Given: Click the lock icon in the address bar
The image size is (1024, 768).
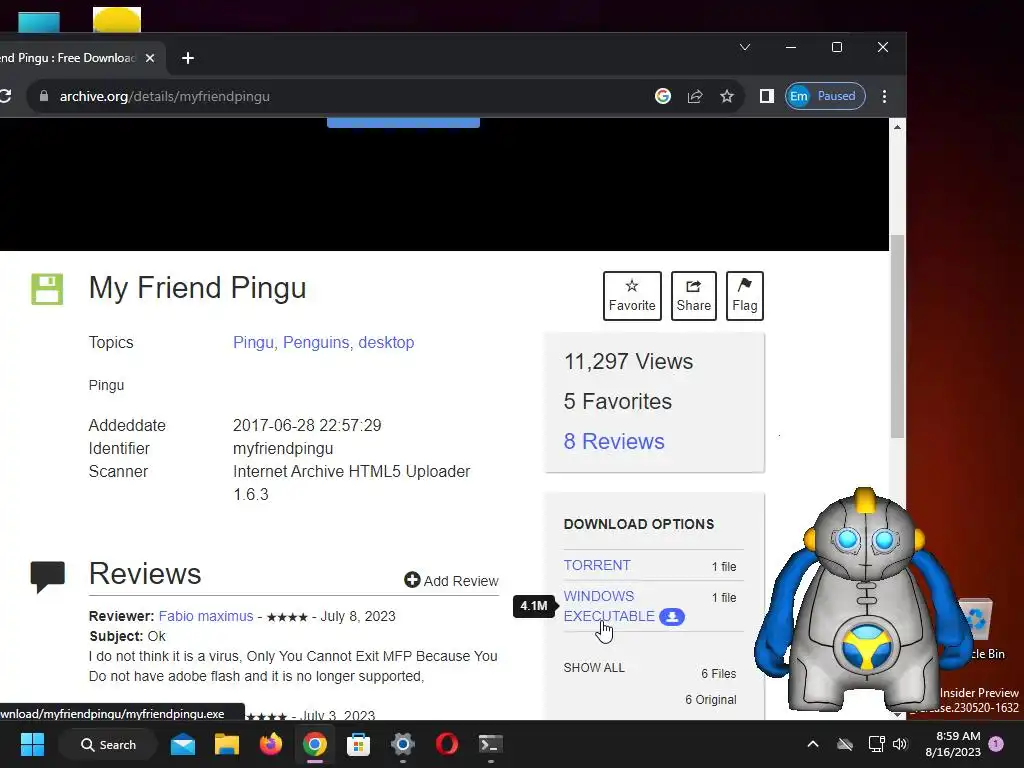Looking at the screenshot, I should [x=44, y=96].
